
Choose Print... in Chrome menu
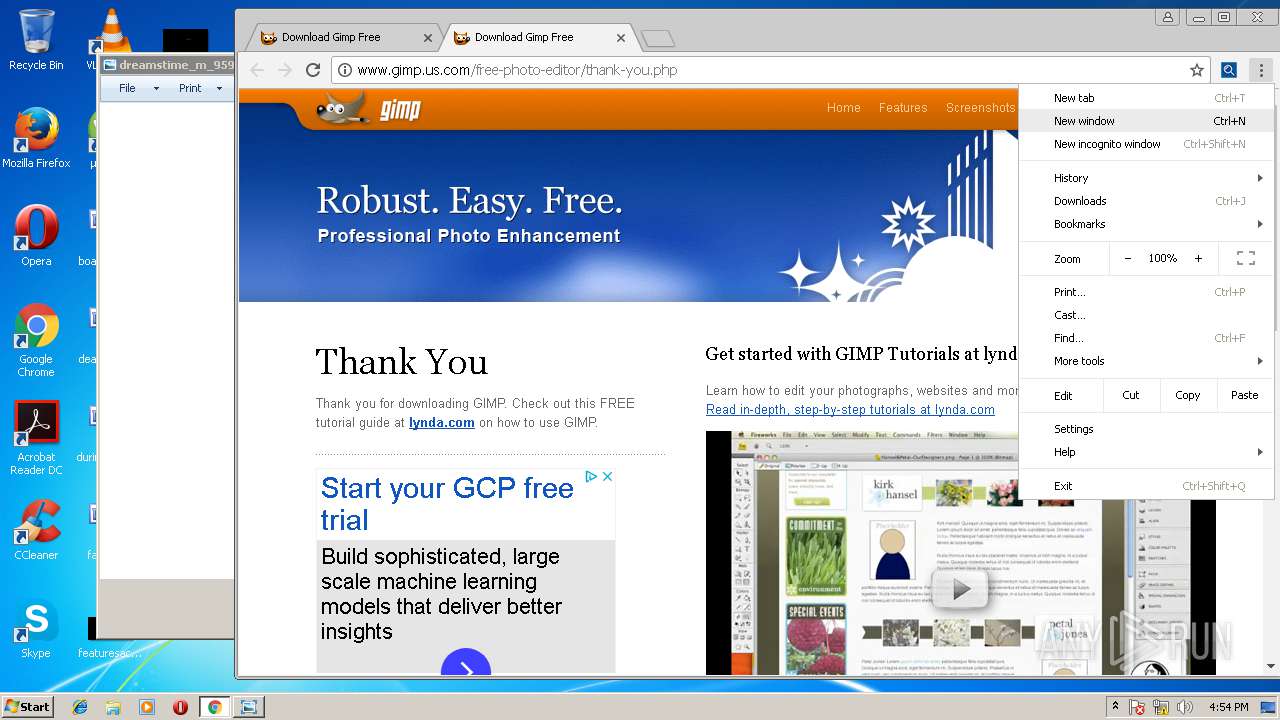click(x=1147, y=292)
